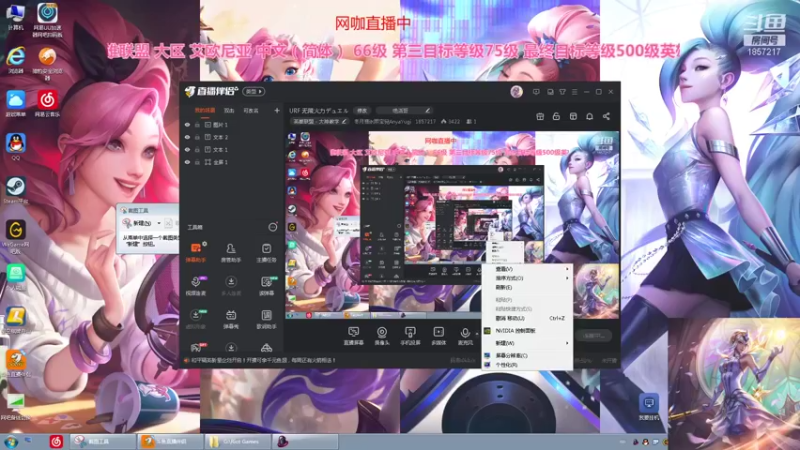Click the 计算机 desktop icon
Viewport: 800px width, 450px height.
(x=16, y=16)
